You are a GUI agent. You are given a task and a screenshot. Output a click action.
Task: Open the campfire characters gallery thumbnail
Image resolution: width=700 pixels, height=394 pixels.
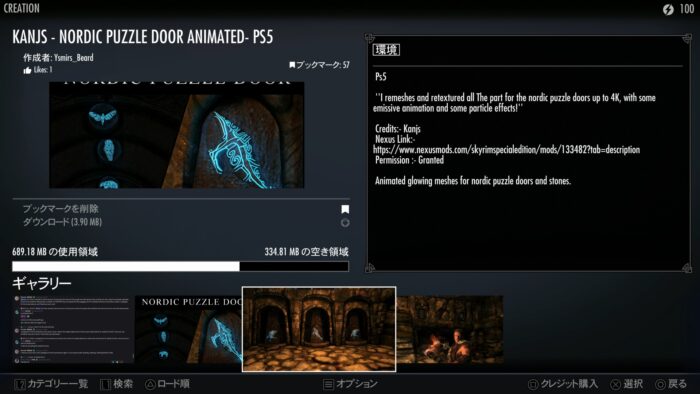450,329
